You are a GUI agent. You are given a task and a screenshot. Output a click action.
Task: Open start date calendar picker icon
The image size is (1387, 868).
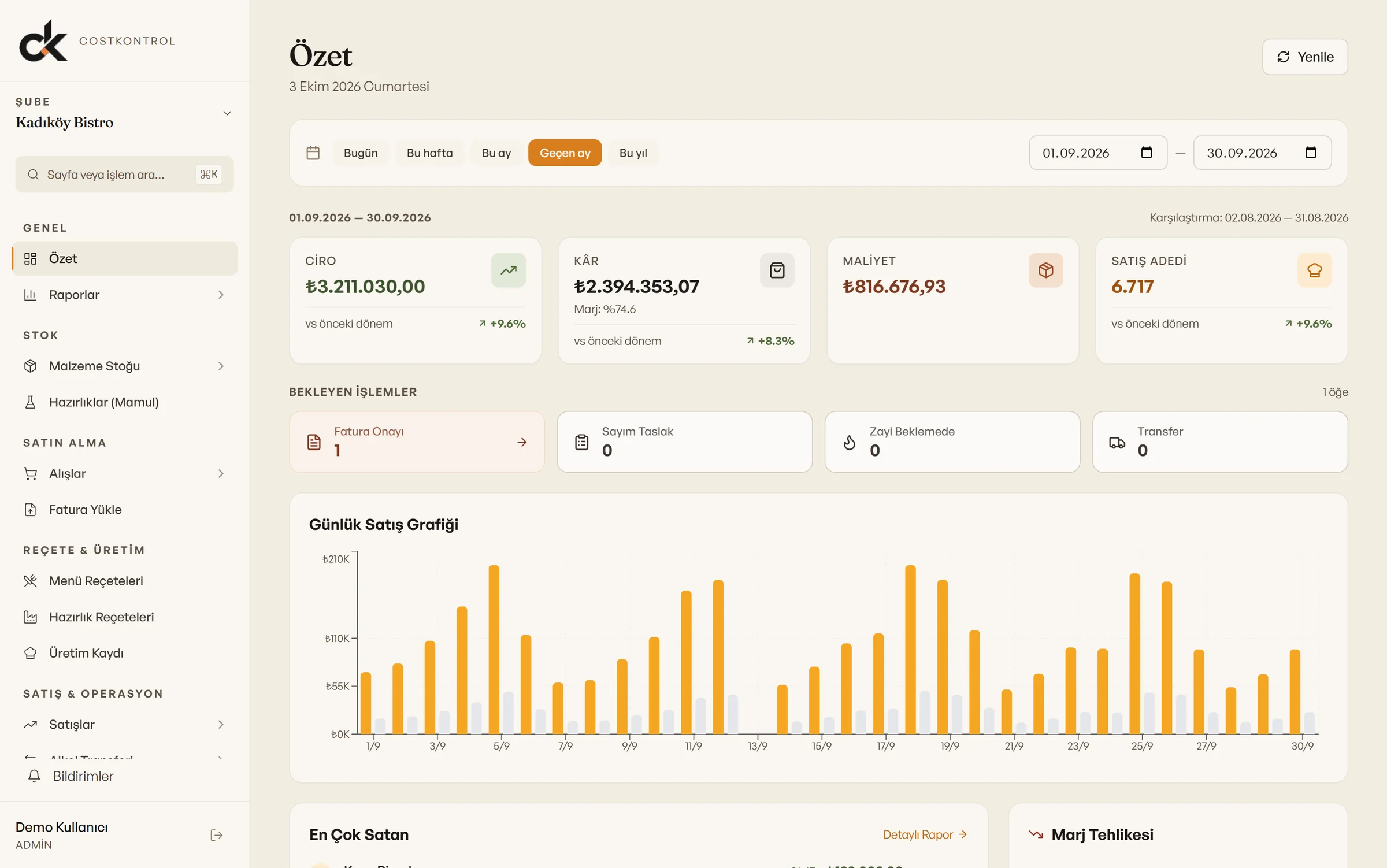[1147, 153]
